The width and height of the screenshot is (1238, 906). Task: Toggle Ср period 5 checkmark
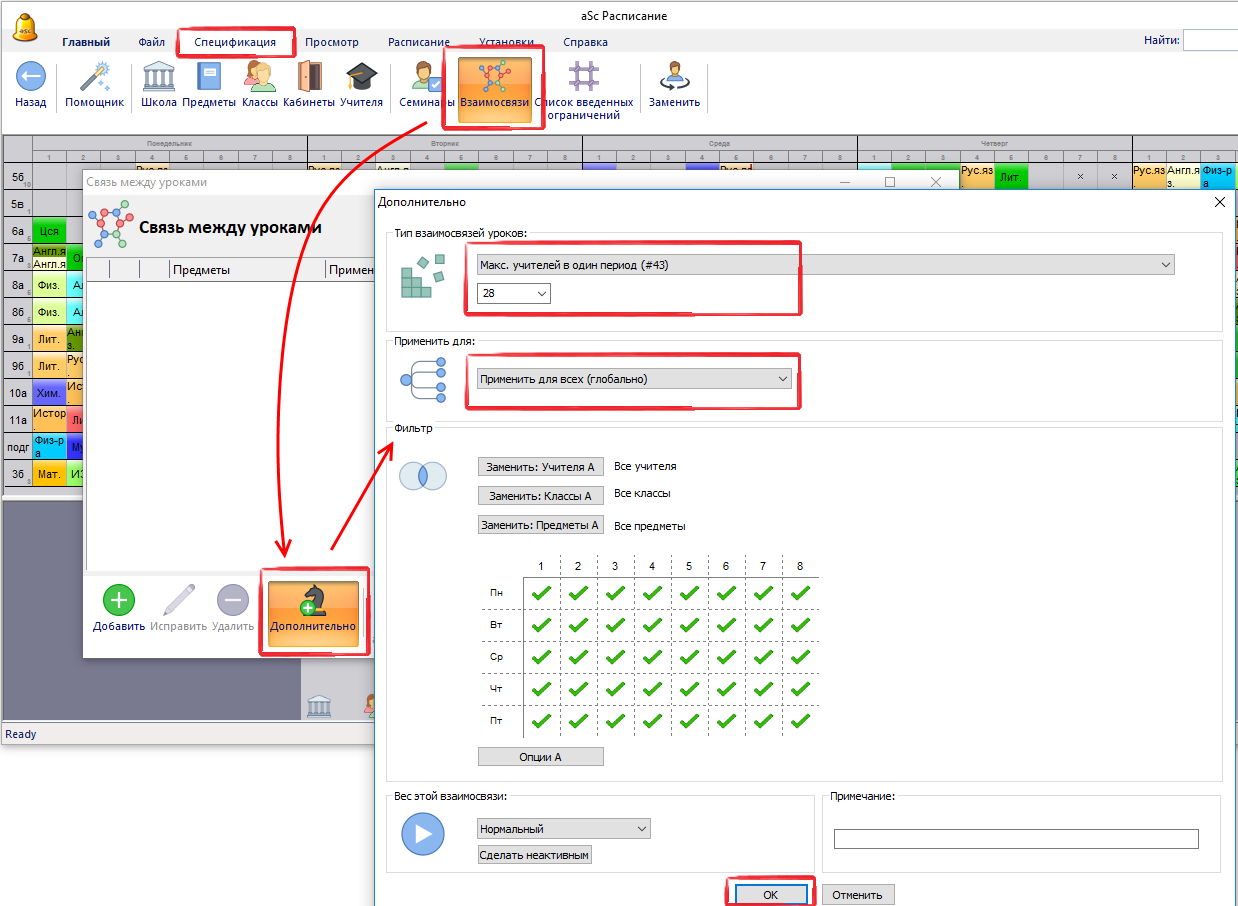689,657
